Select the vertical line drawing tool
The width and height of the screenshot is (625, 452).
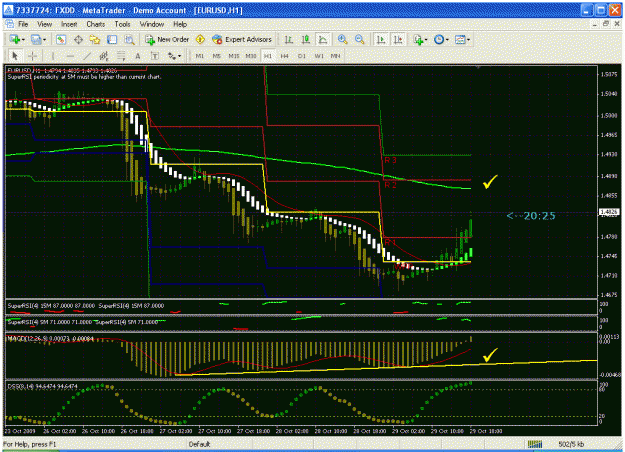[53, 56]
